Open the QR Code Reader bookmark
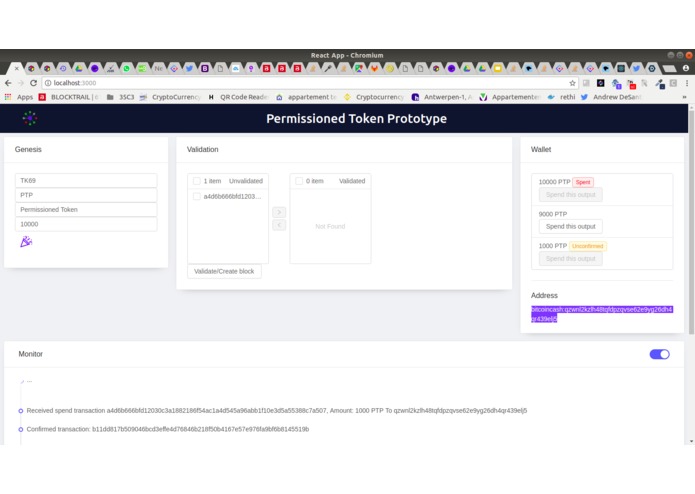This screenshot has width=695, height=494. 238,97
